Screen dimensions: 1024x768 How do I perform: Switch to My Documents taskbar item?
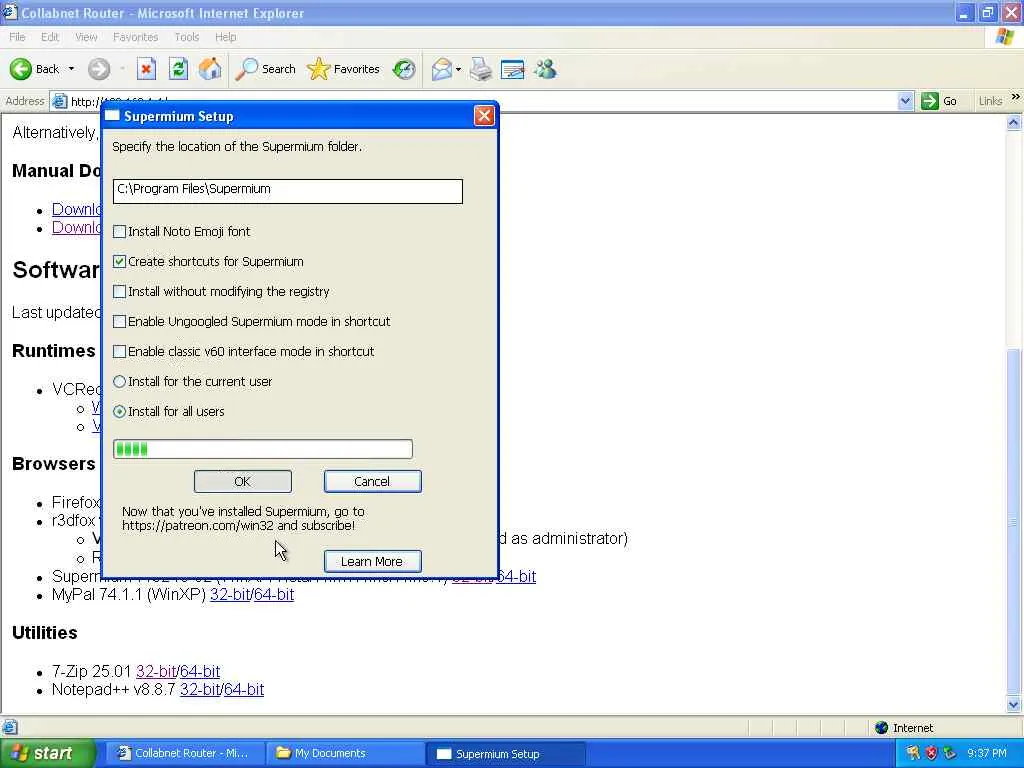345,753
